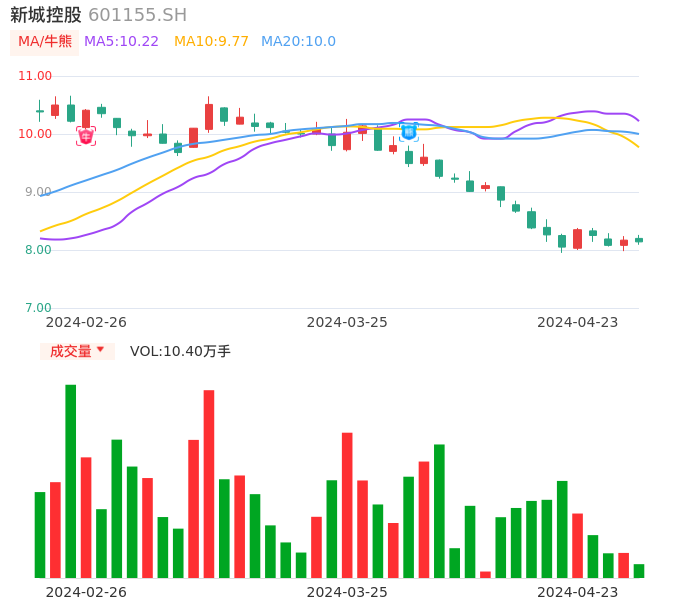Click the 10.00 price axis label
This screenshot has width=686, height=606.
click(x=35, y=134)
